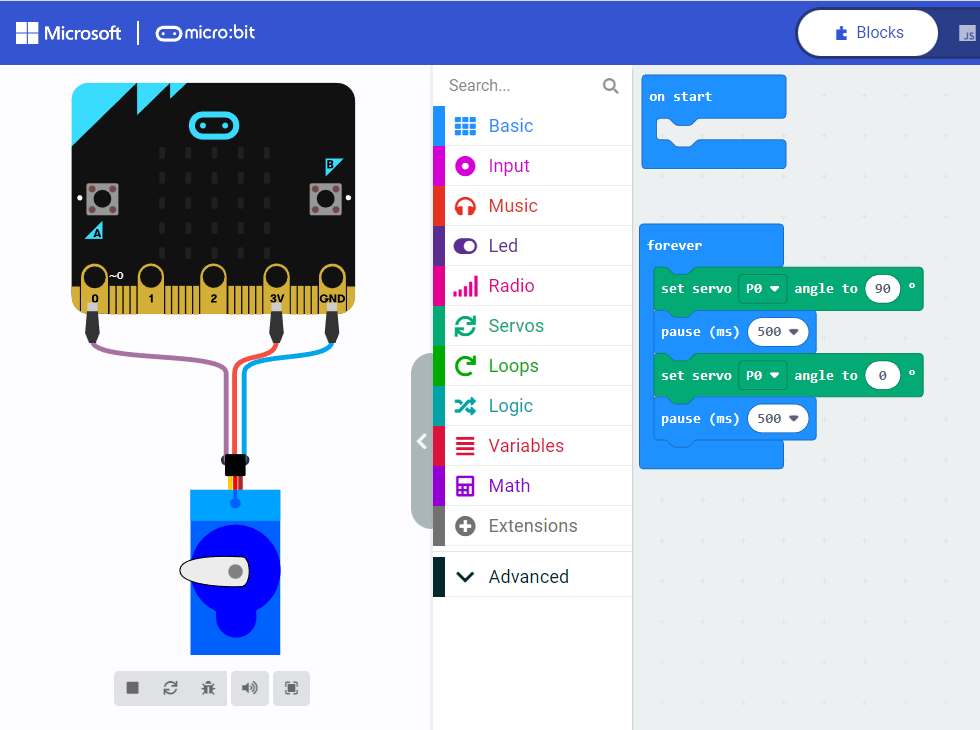This screenshot has height=730, width=980.
Task: Open first pause 500 ms dropdown
Action: (x=778, y=332)
